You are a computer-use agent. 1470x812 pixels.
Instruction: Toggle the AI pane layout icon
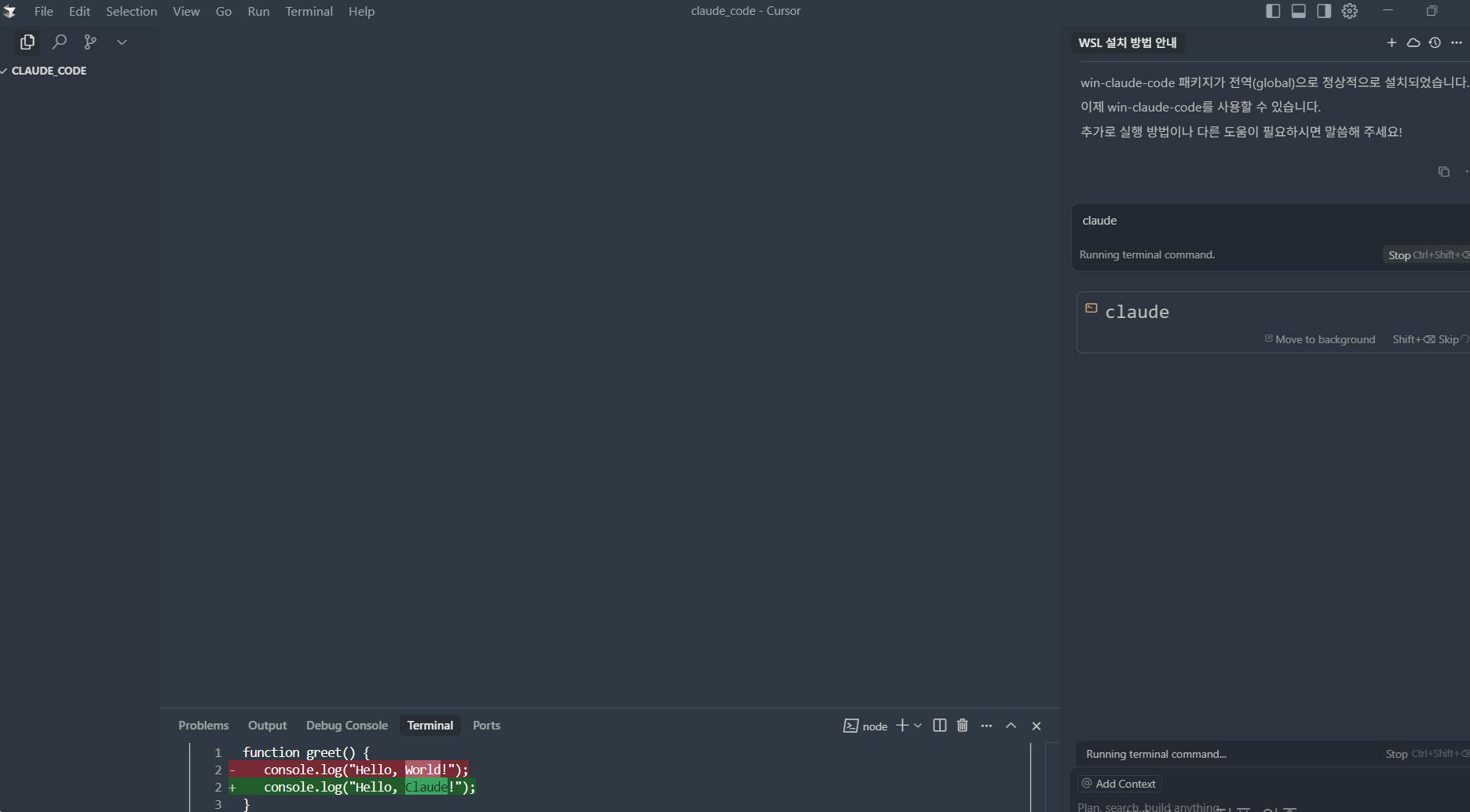point(1324,11)
